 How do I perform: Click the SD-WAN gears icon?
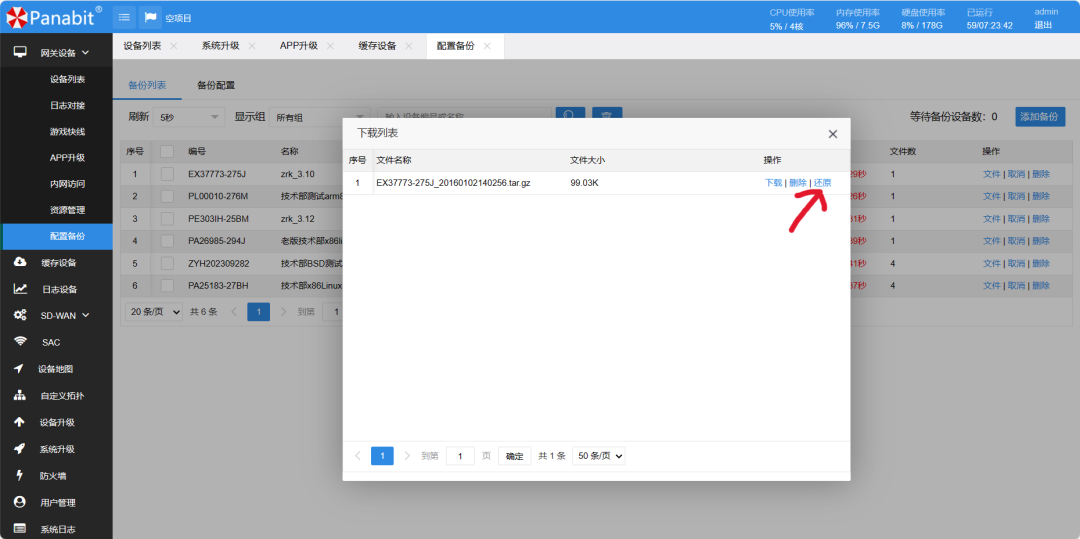(x=20, y=315)
